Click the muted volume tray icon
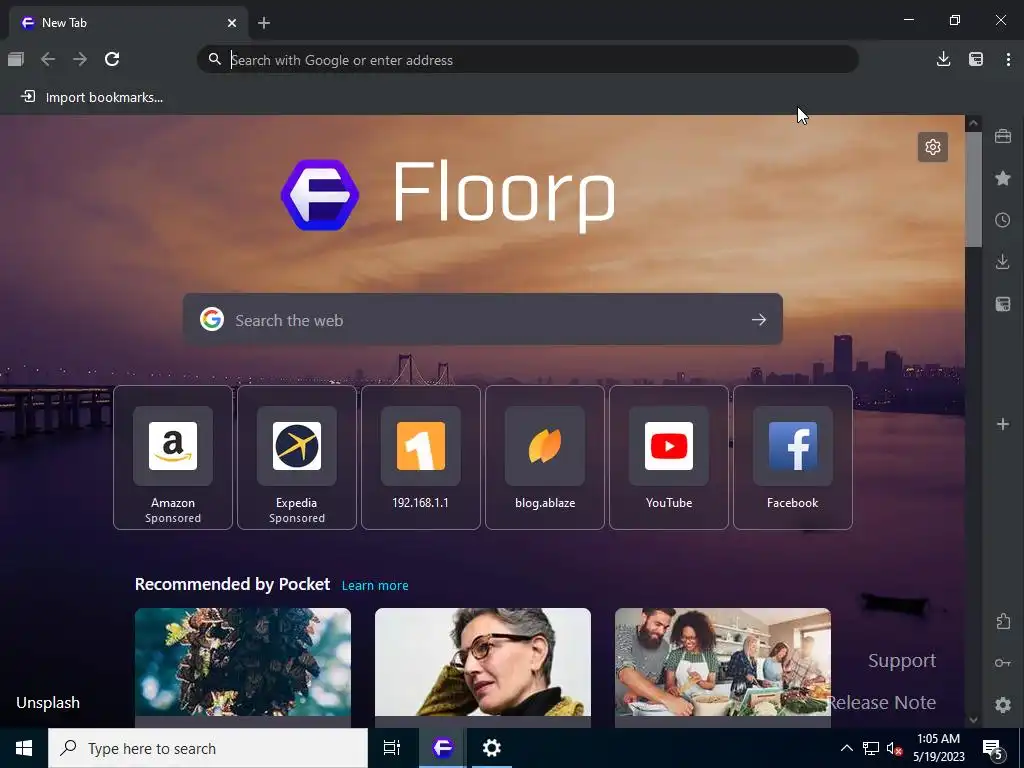This screenshot has width=1024, height=768. 895,748
